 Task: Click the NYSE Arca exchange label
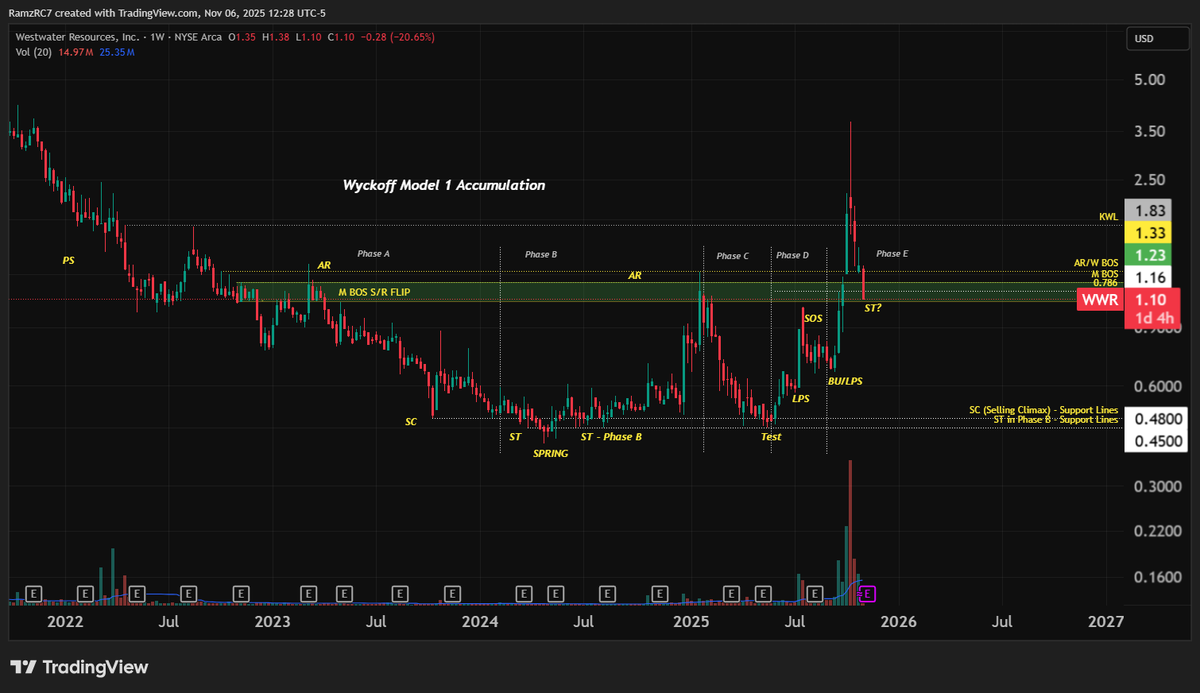(196, 37)
